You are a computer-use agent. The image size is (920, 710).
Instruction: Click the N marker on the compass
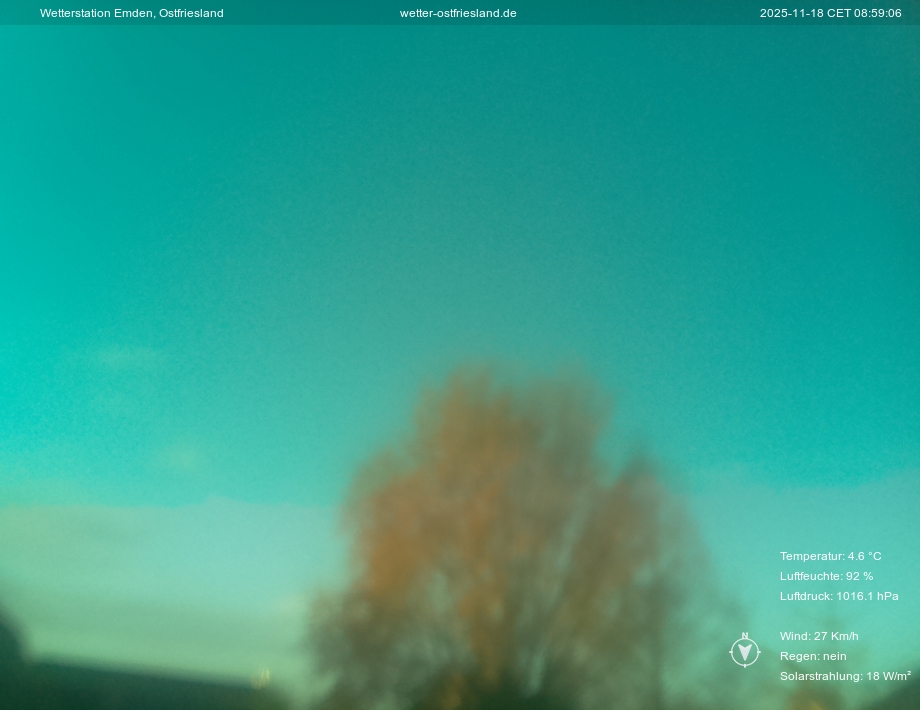(x=745, y=636)
